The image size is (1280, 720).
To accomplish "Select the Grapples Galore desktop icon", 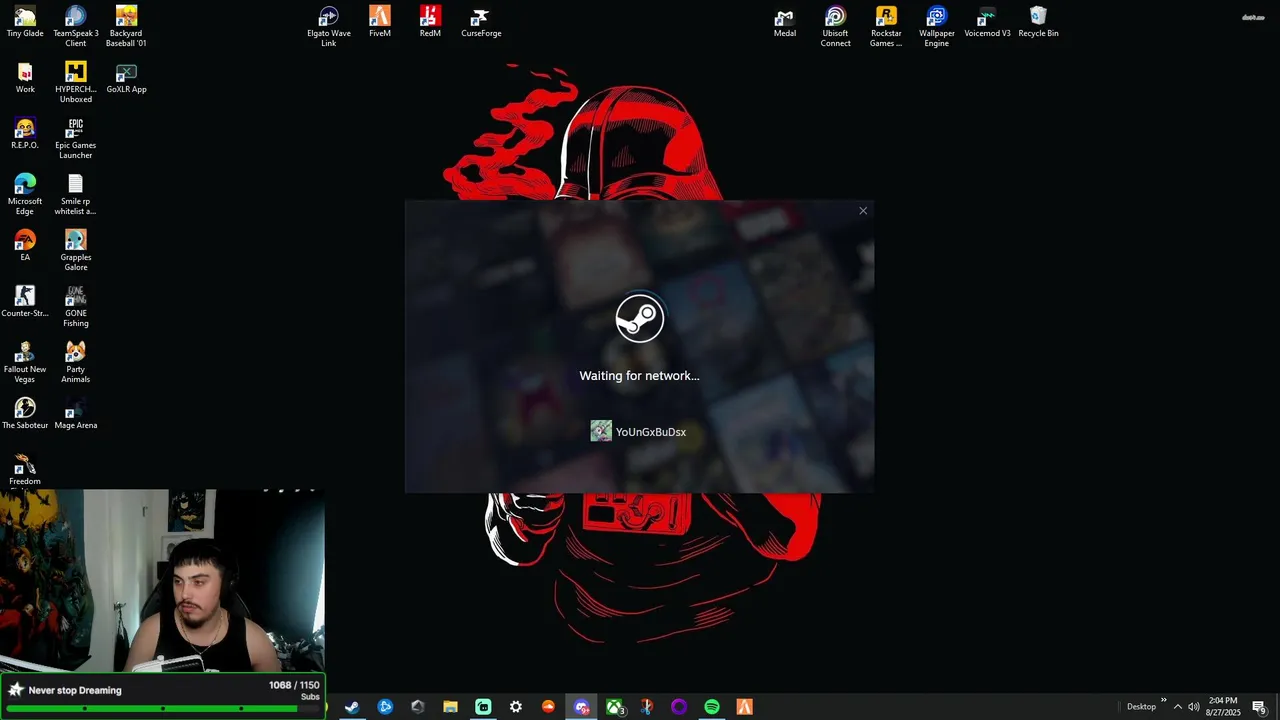I will [76, 251].
